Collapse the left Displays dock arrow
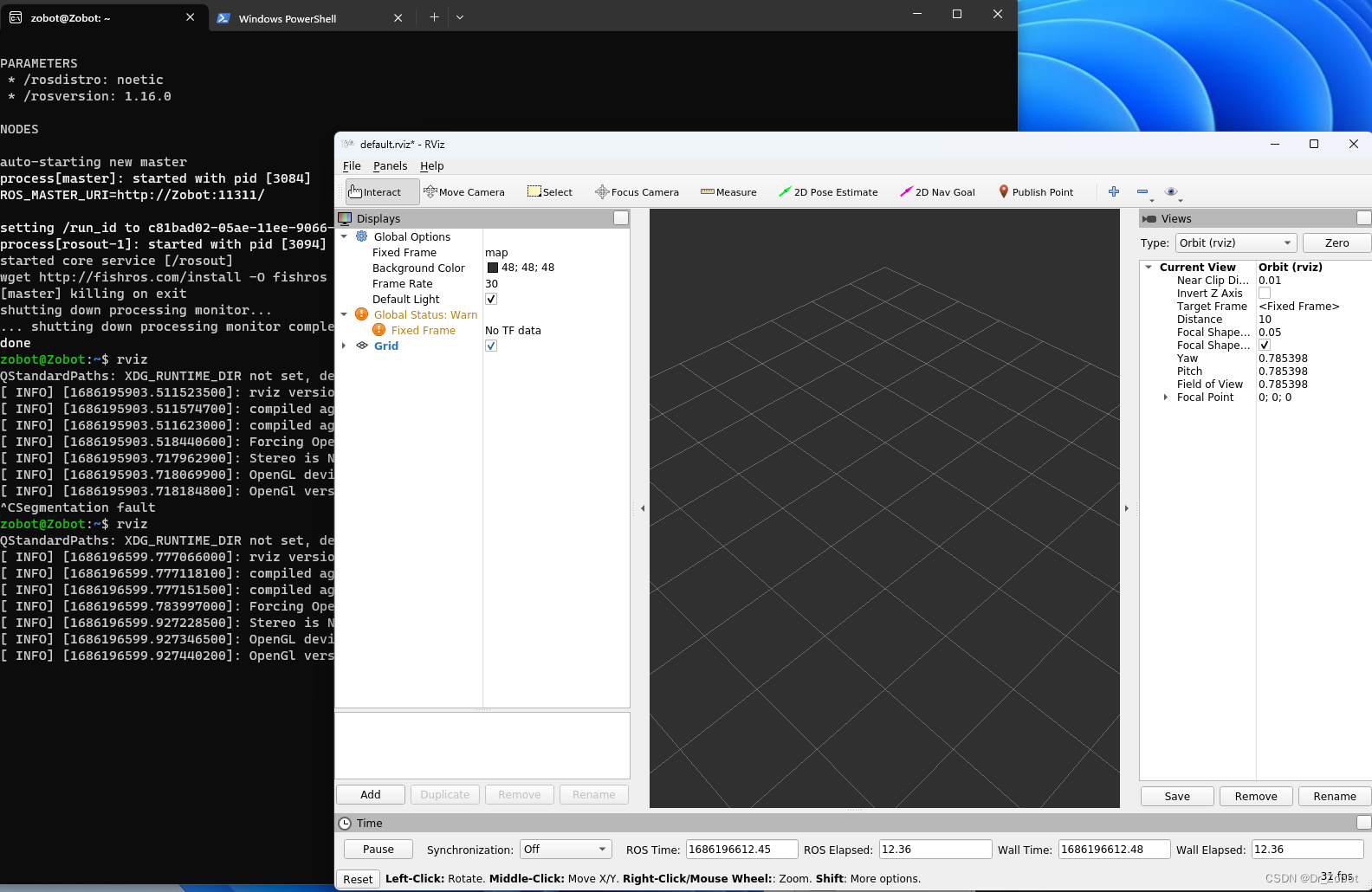1372x892 pixels. 643,508
